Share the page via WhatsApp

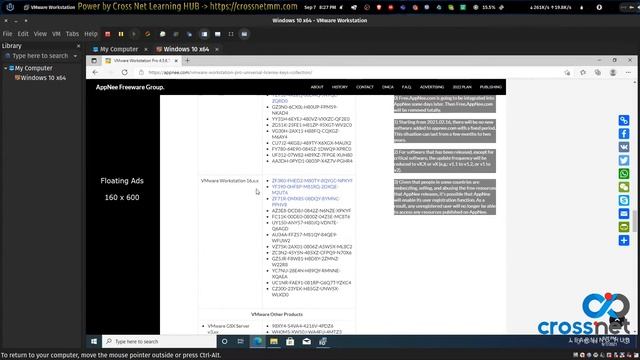point(624,174)
